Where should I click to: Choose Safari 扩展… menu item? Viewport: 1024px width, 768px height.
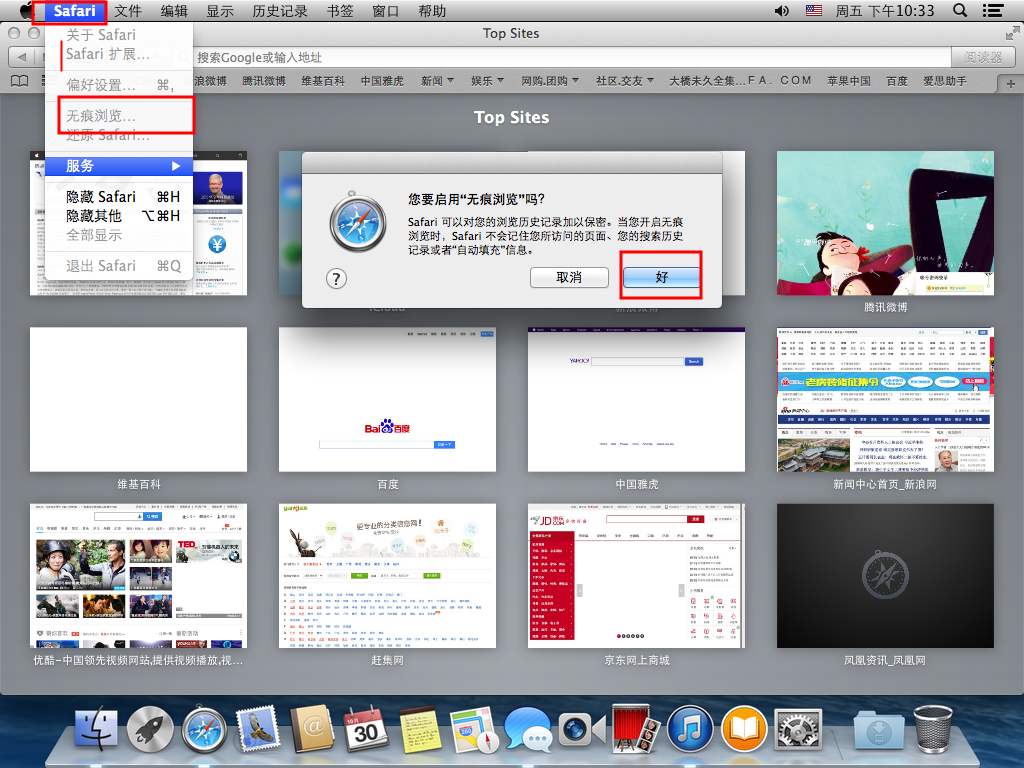119,54
